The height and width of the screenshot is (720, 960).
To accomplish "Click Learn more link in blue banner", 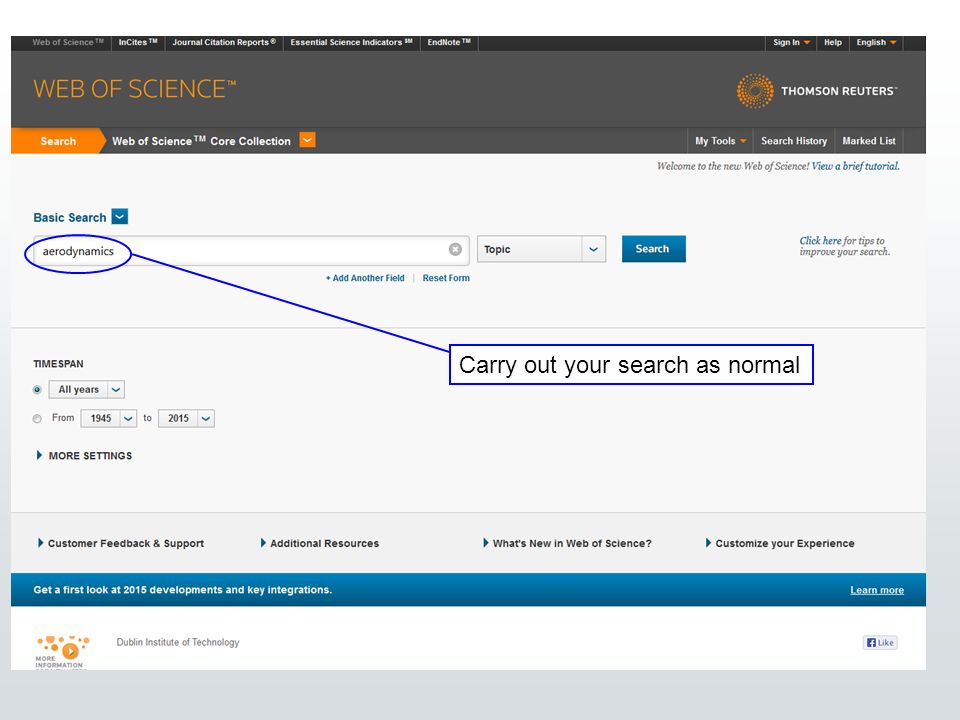I will (x=877, y=590).
